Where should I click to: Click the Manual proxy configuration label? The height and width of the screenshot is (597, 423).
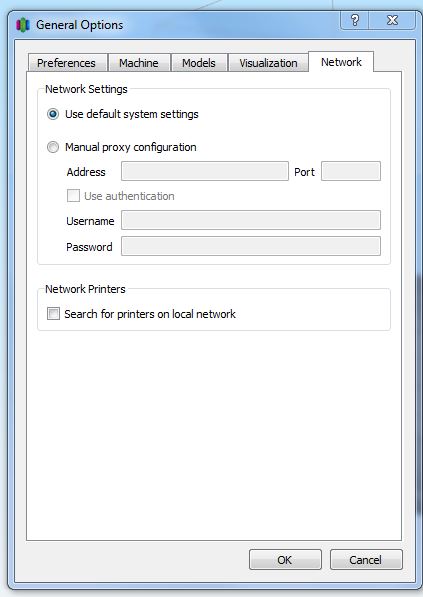(131, 147)
